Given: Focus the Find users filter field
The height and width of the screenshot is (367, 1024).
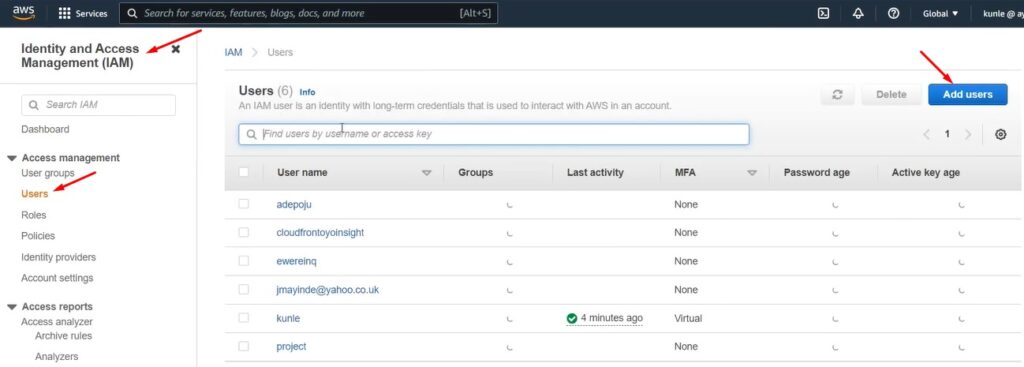Looking at the screenshot, I should coord(494,134).
